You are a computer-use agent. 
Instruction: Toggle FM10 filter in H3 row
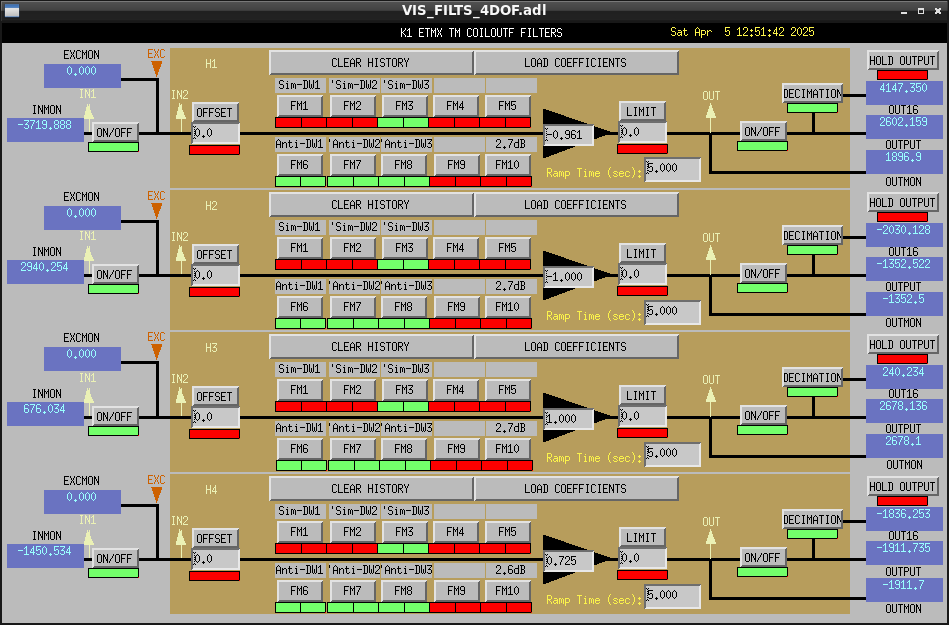click(507, 449)
